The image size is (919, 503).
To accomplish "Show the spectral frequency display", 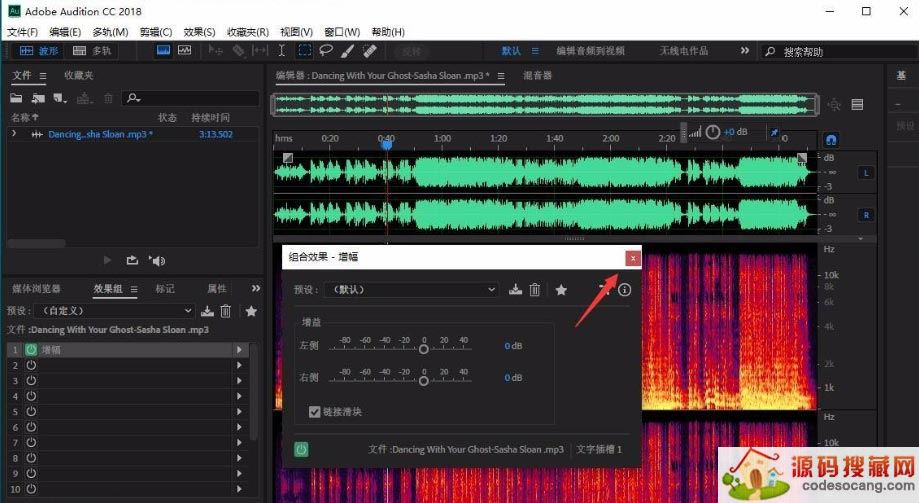I will point(185,50).
